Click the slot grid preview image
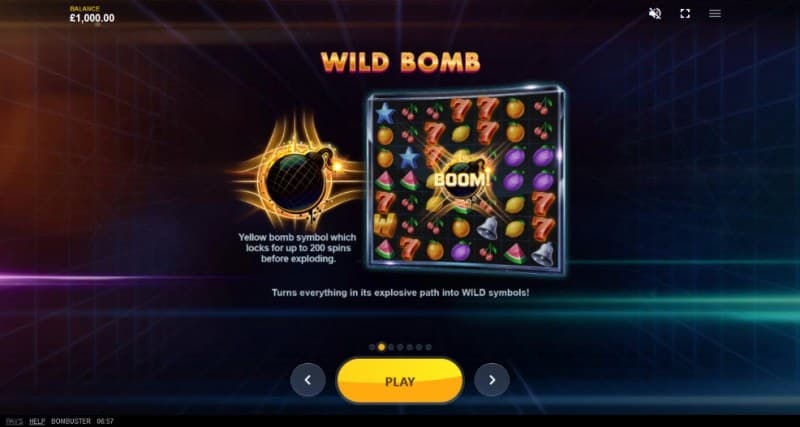The height and width of the screenshot is (427, 800). 465,181
